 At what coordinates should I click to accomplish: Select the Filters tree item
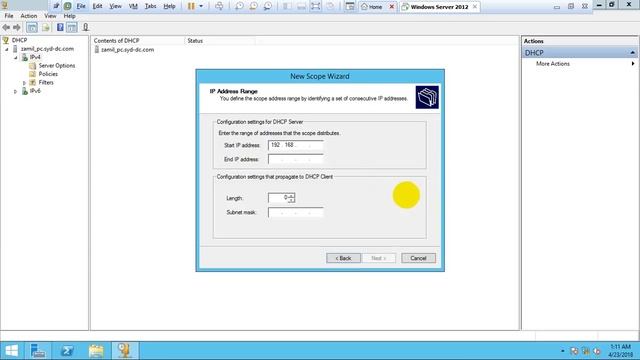(46, 82)
